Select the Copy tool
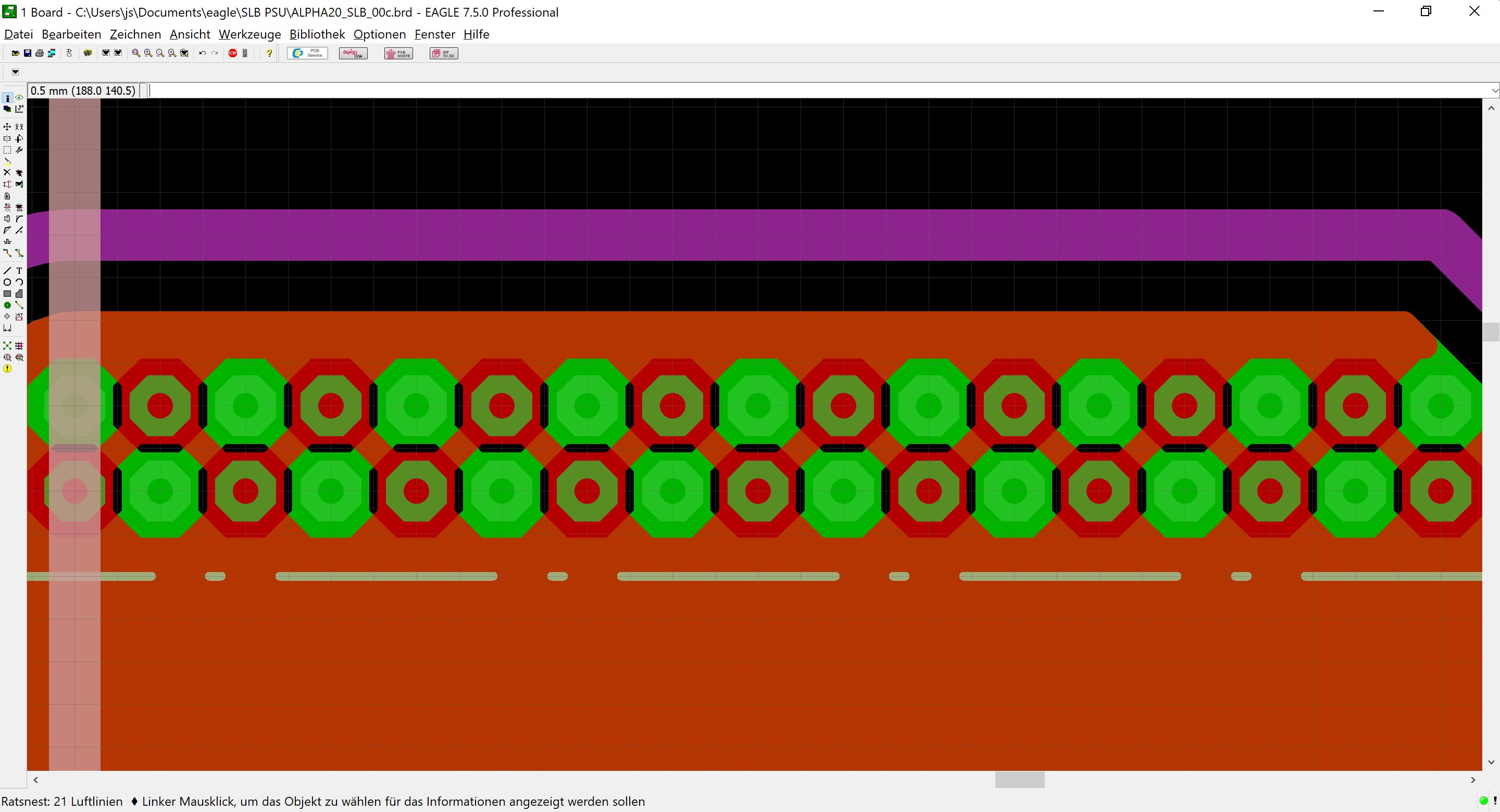 click(19, 127)
